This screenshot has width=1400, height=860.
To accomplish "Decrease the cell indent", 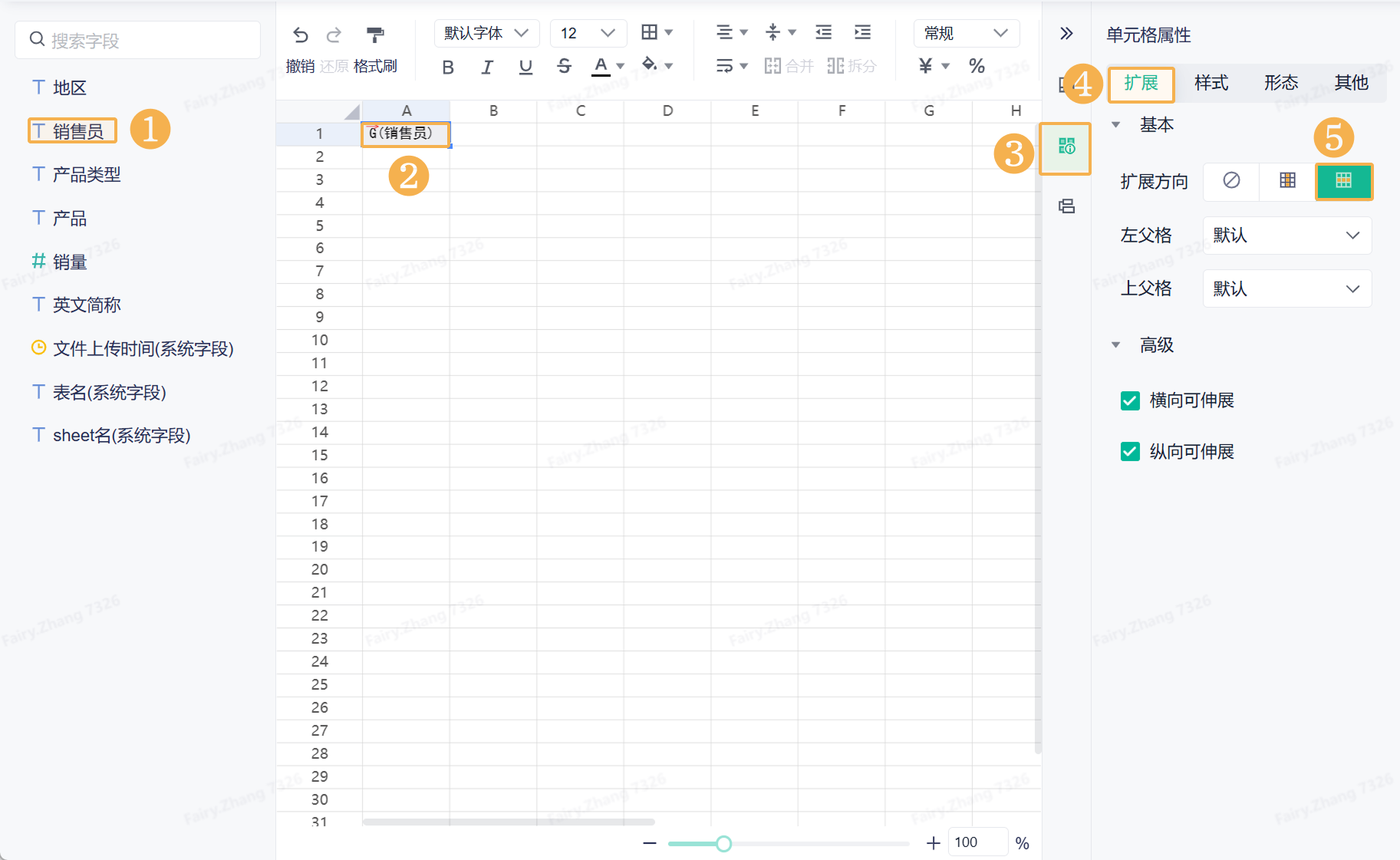I will click(823, 32).
